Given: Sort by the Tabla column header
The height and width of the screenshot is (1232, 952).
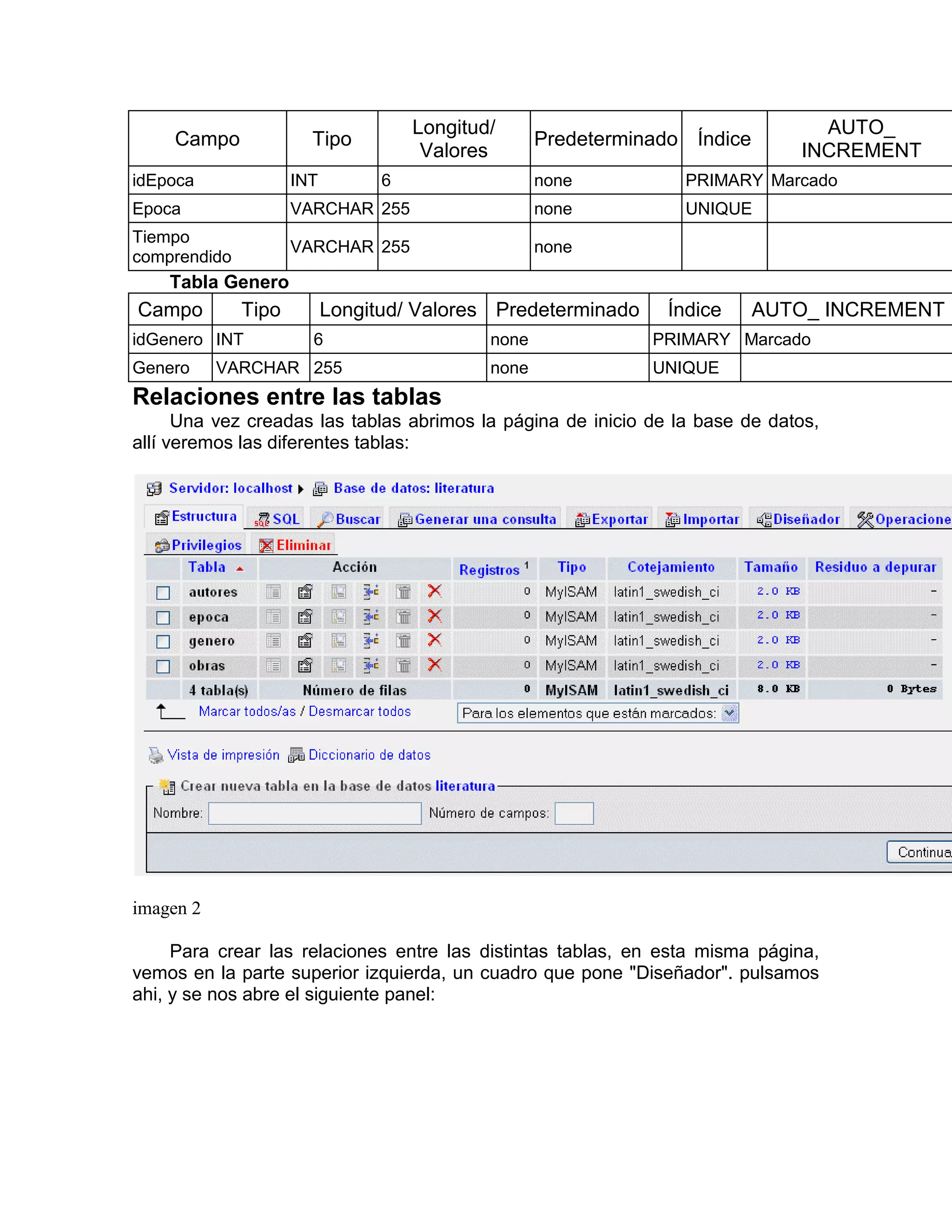Looking at the screenshot, I should pyautogui.click(x=207, y=567).
